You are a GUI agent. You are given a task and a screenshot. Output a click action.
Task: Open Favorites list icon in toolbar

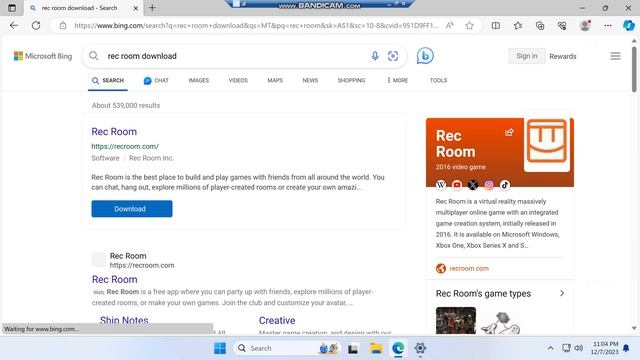(518, 25)
